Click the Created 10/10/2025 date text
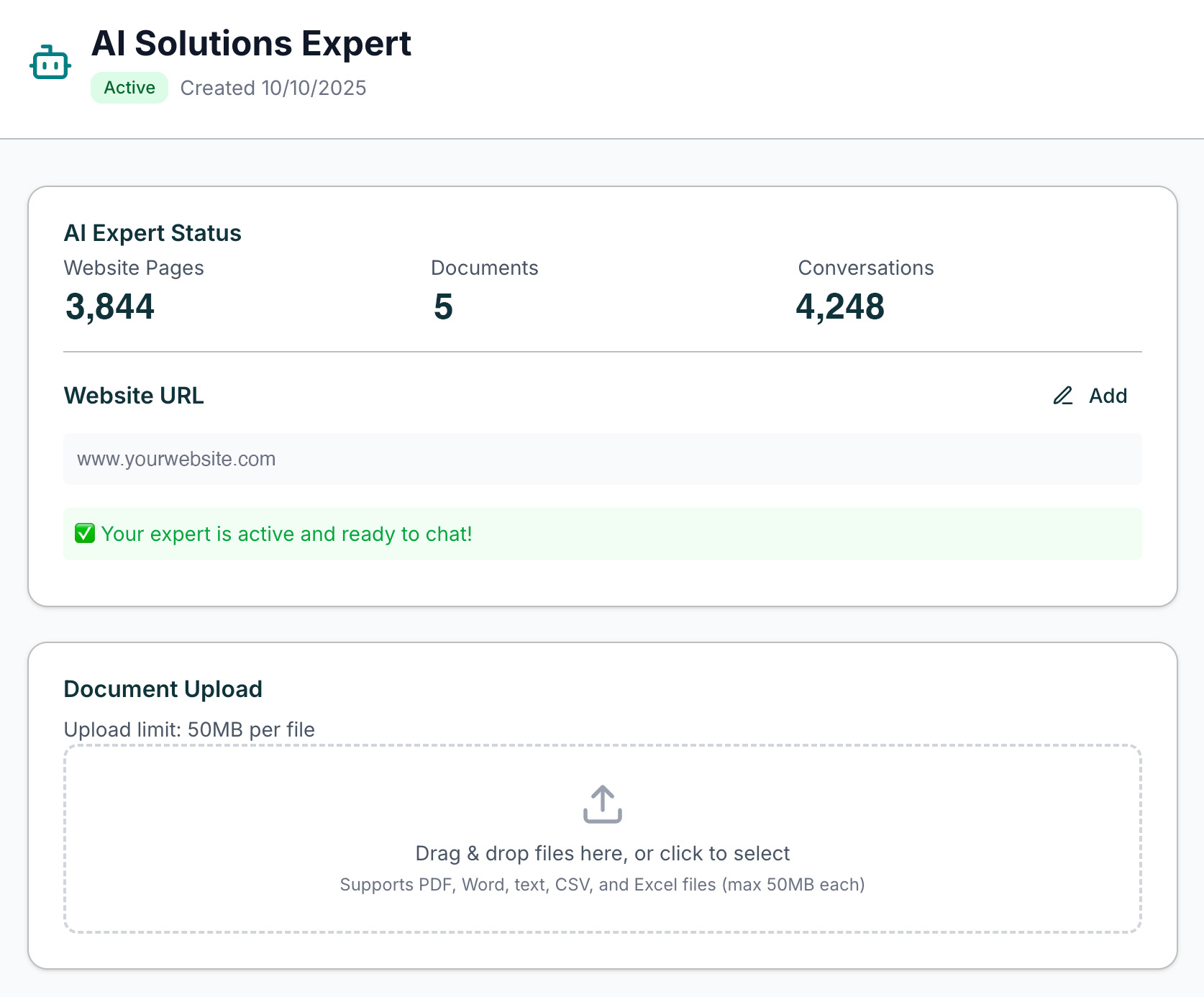Image resolution: width=1204 pixels, height=997 pixels. [x=273, y=88]
